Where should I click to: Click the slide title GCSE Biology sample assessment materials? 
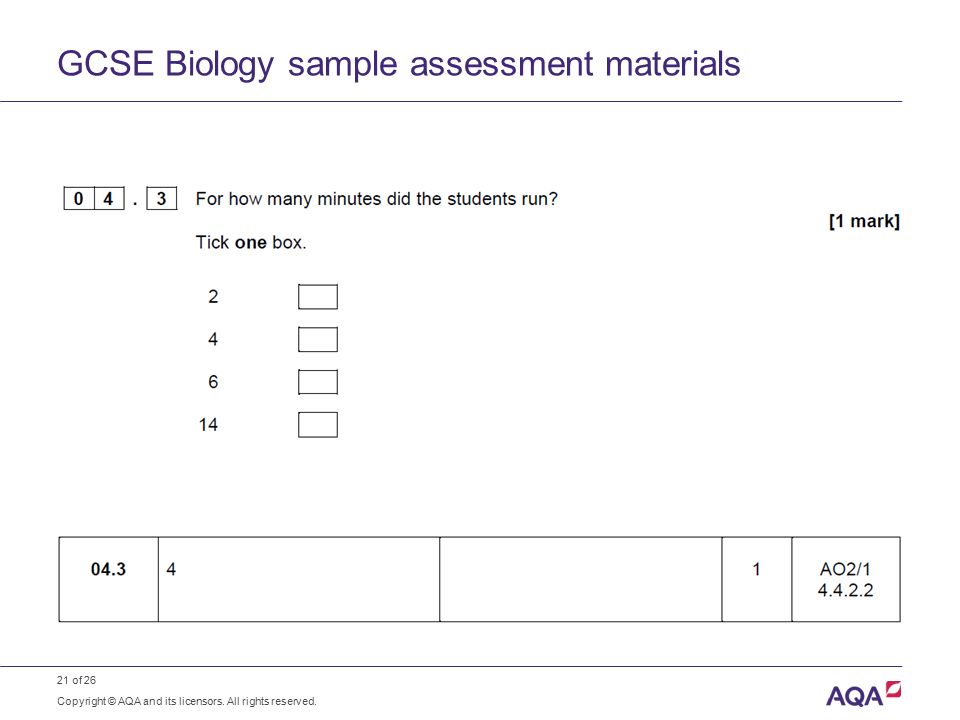point(399,64)
